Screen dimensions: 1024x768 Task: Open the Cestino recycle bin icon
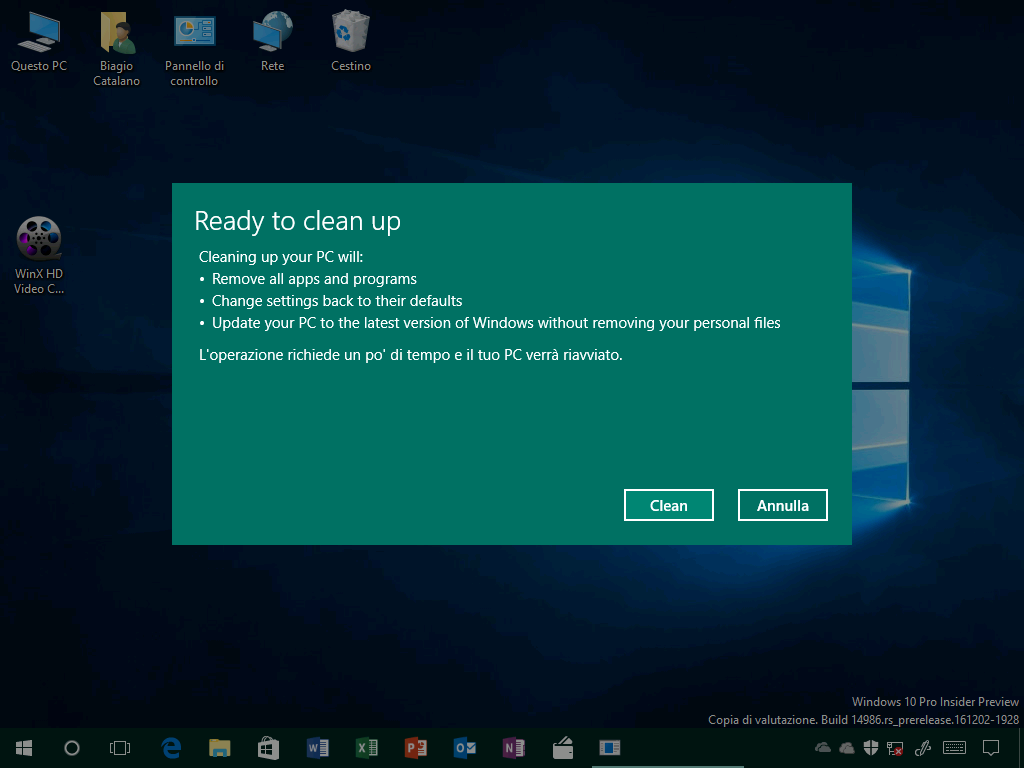click(x=351, y=40)
